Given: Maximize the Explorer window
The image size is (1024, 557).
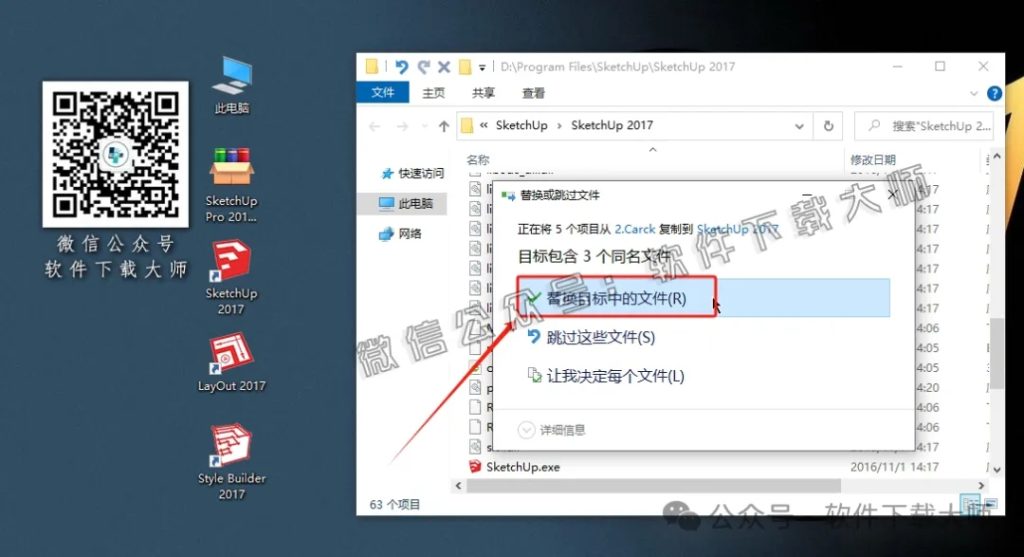Looking at the screenshot, I should [940, 67].
